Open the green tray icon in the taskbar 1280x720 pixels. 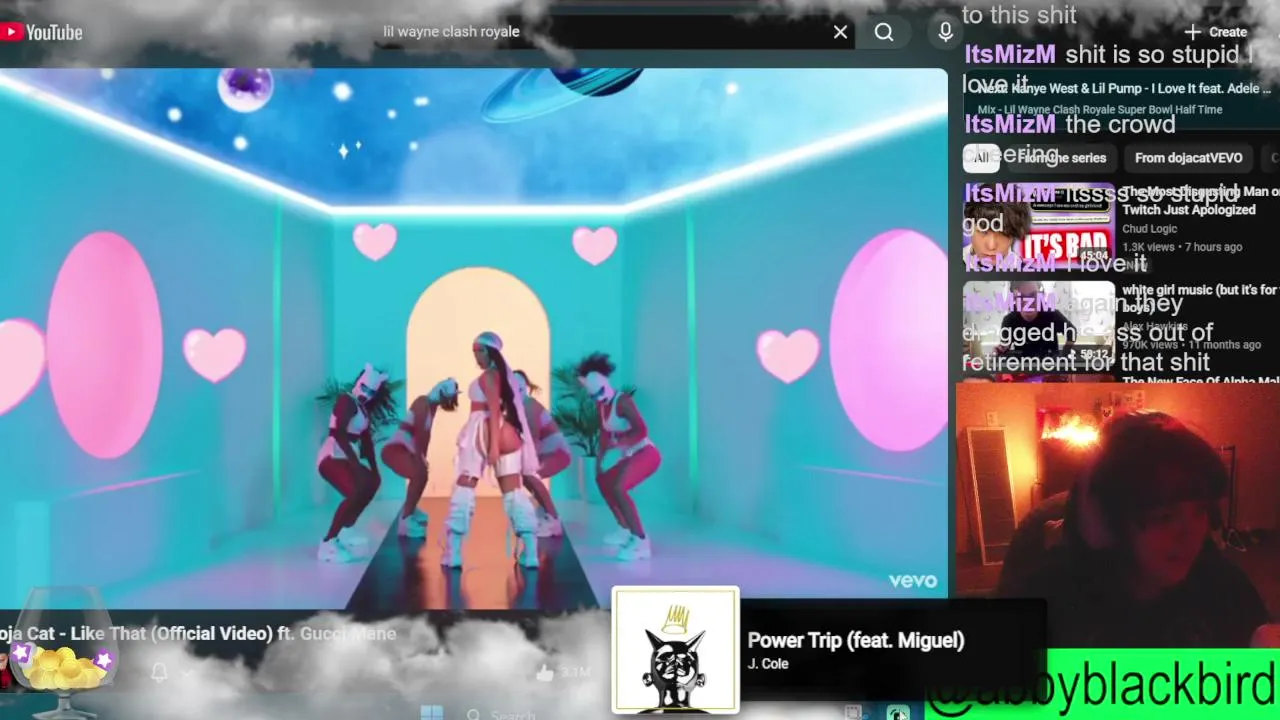898,714
